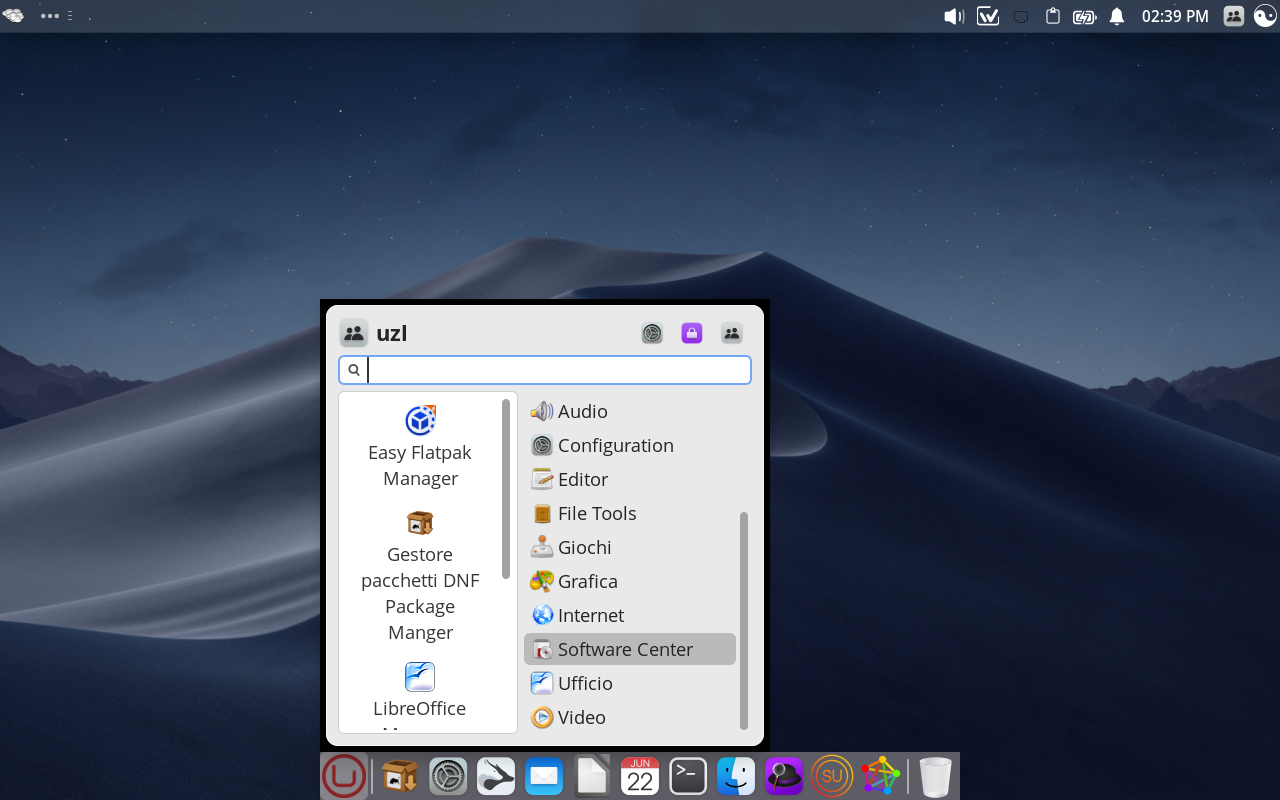Open the Internet category

(590, 616)
